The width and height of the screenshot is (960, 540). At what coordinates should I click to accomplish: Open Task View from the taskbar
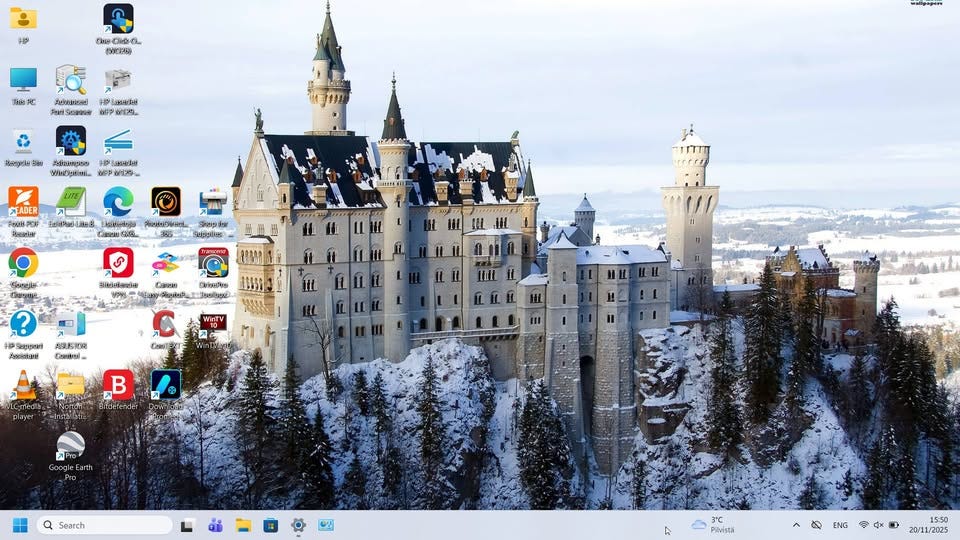tap(187, 525)
